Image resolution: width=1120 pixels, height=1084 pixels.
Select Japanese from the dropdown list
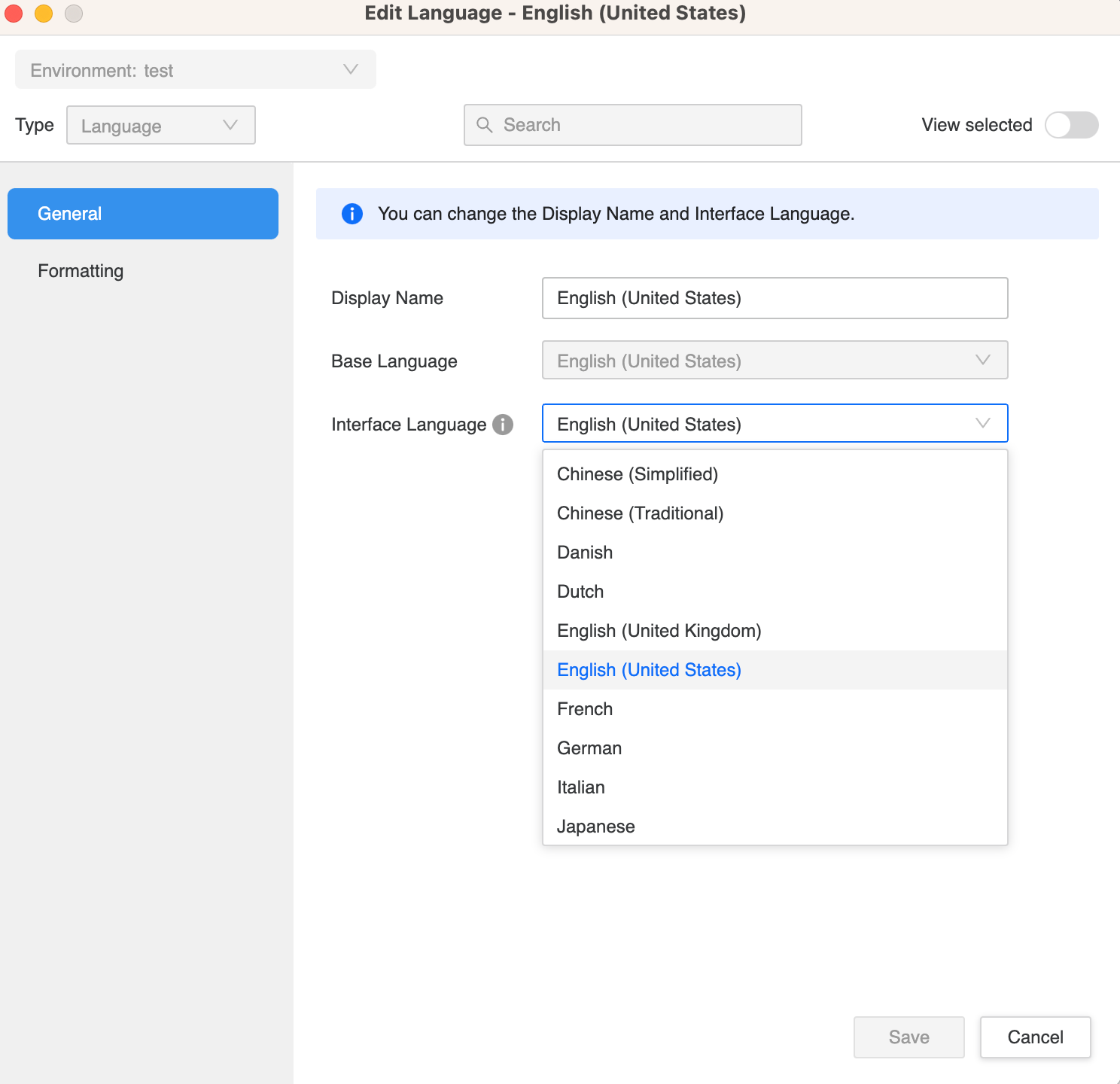[595, 827]
